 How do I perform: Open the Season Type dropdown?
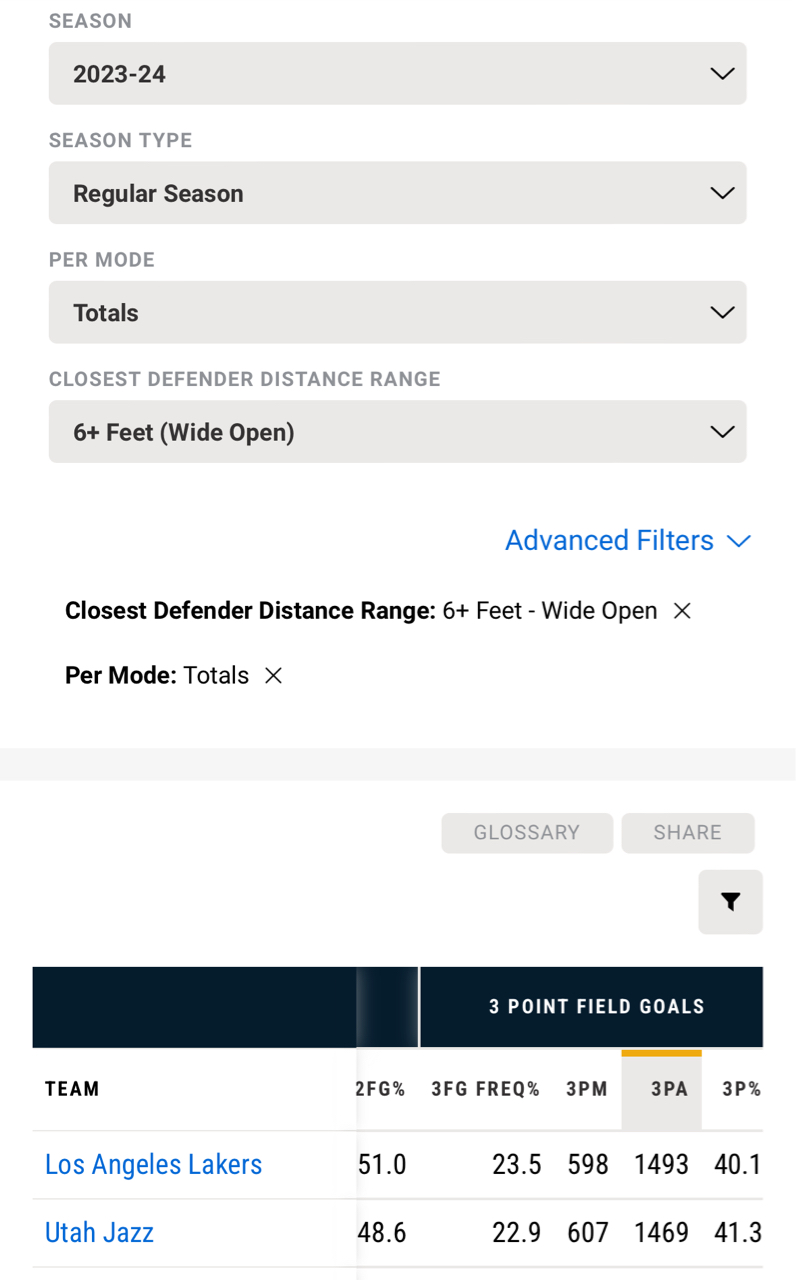tap(397, 193)
